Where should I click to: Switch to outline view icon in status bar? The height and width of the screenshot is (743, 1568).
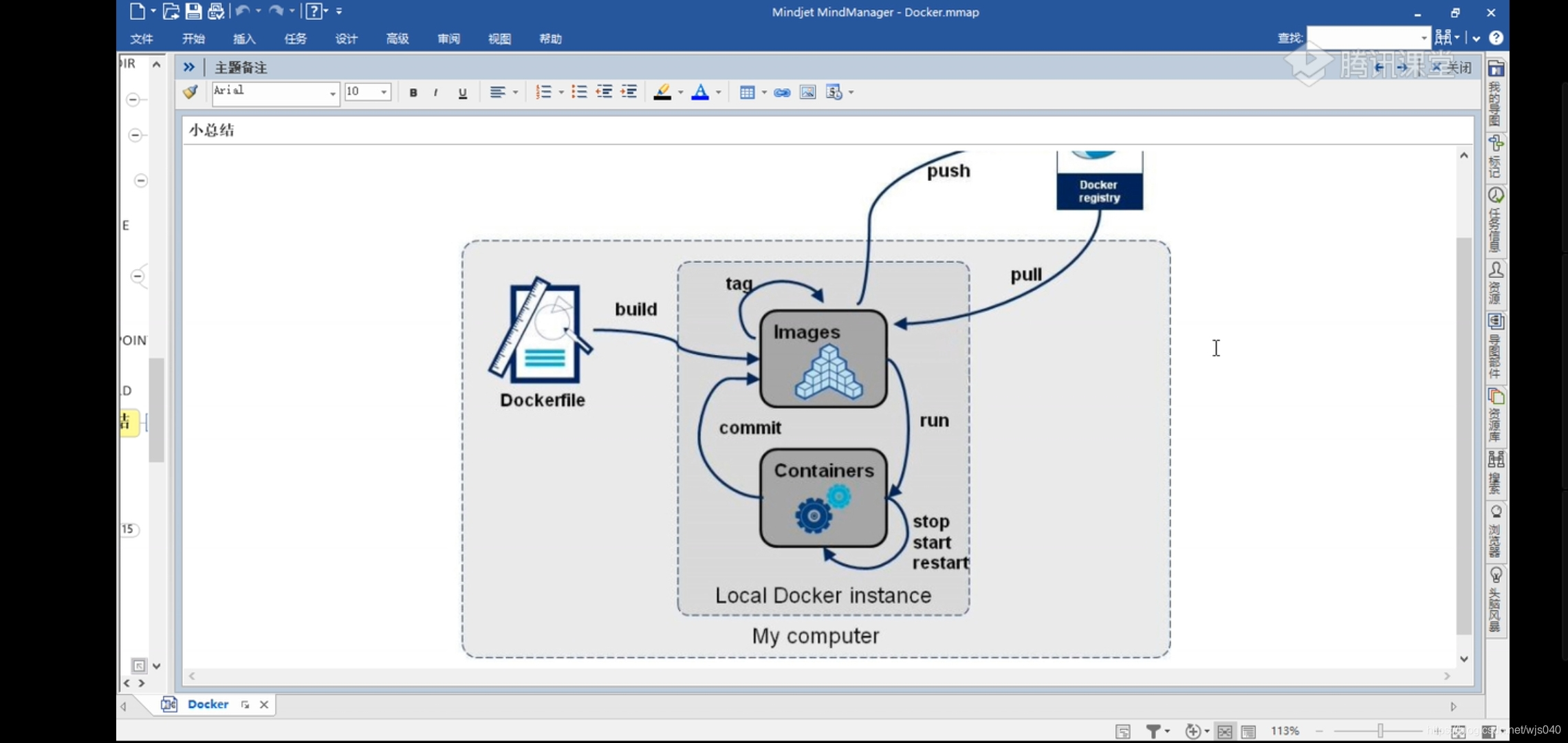(1248, 732)
